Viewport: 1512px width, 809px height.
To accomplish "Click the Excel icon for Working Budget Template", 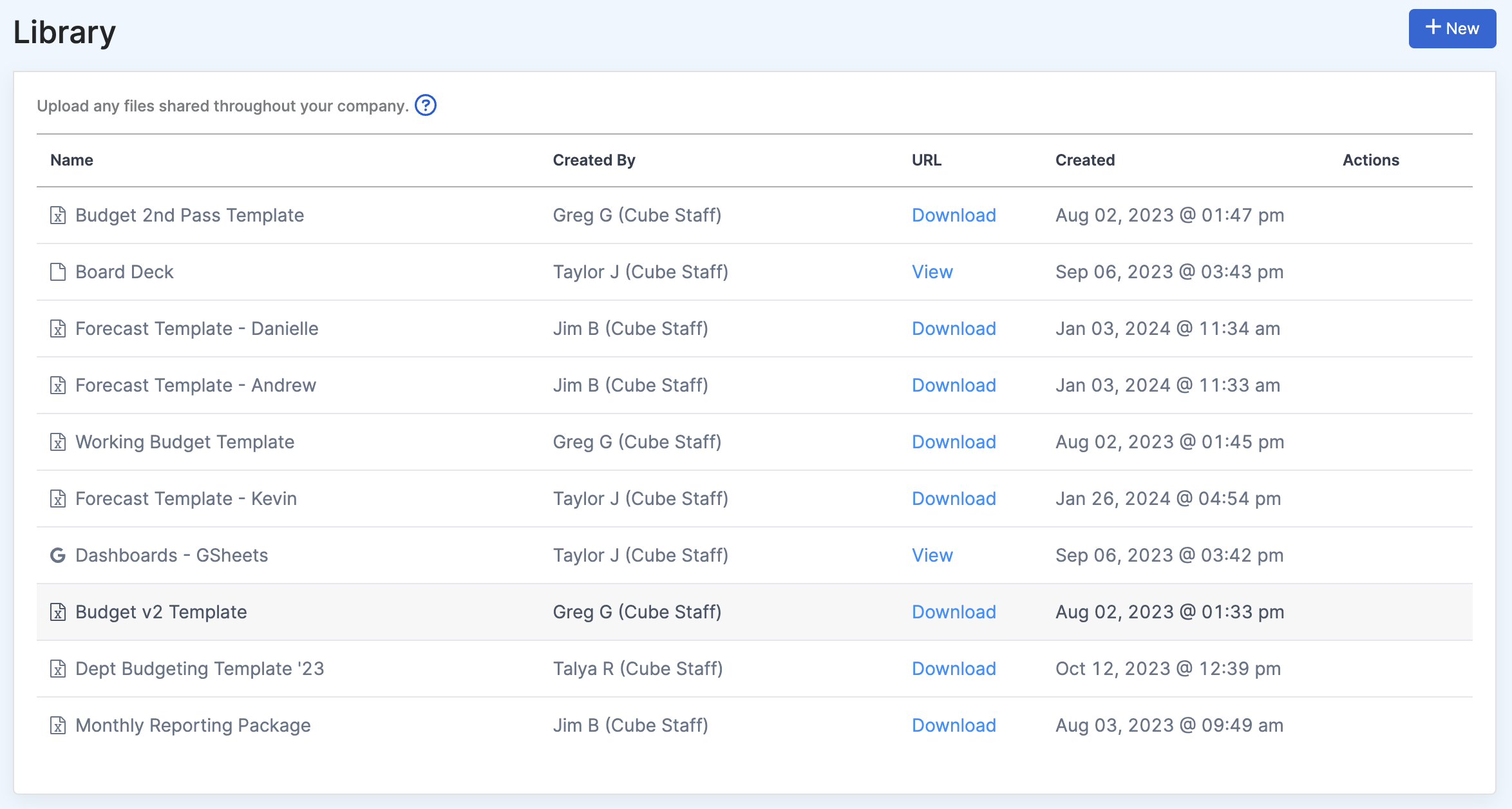I will tap(58, 441).
